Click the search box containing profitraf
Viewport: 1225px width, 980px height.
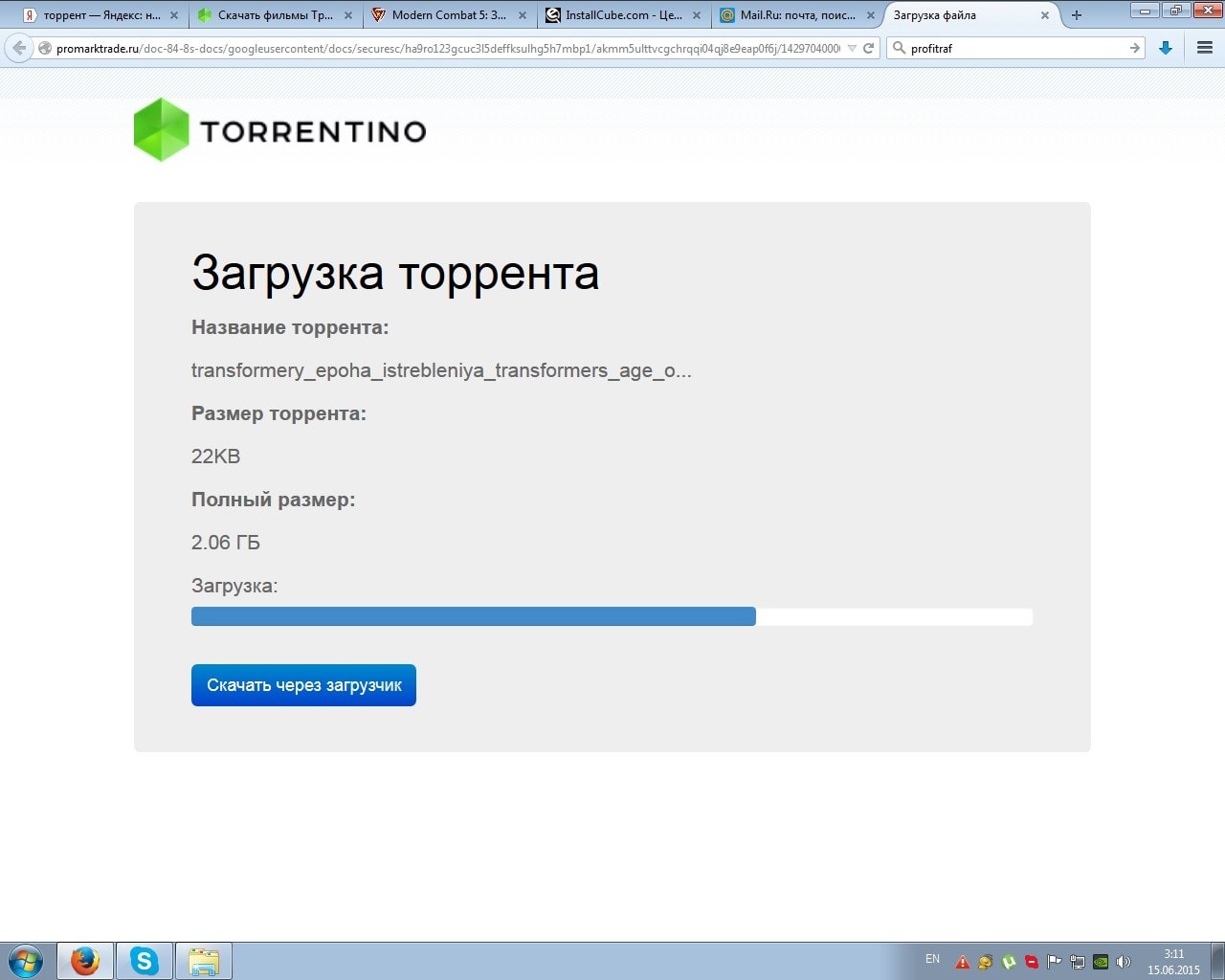click(x=1016, y=48)
